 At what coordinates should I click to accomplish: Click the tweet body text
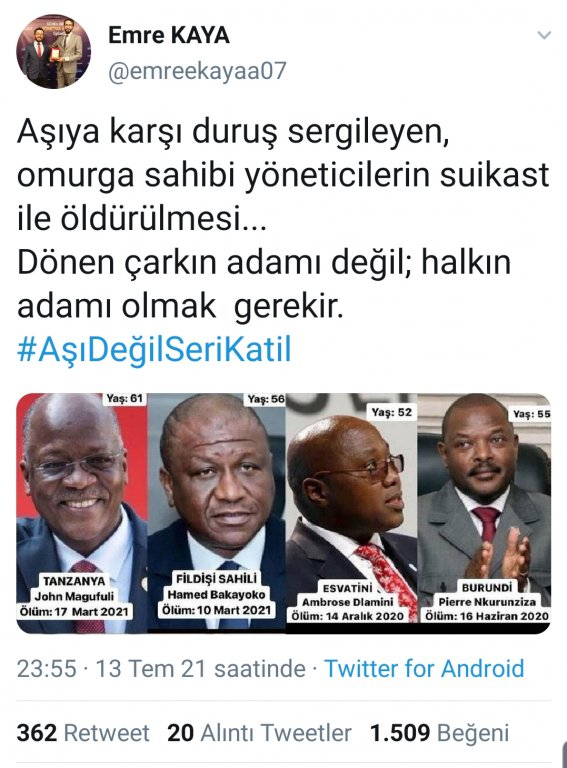click(283, 219)
